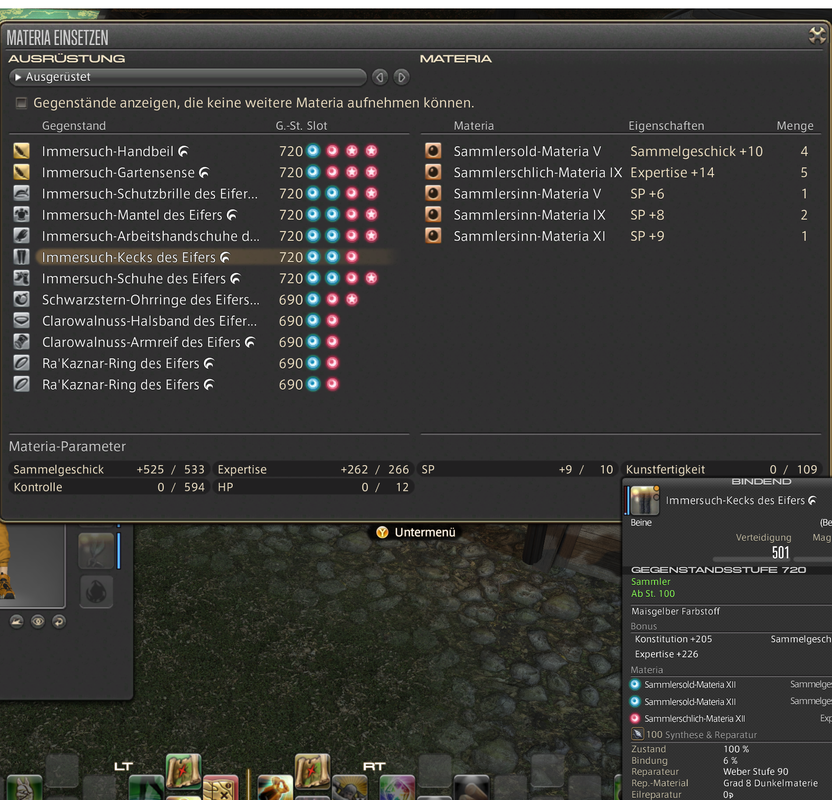Click the Expertise +262 / 266 parameter

(x=313, y=469)
